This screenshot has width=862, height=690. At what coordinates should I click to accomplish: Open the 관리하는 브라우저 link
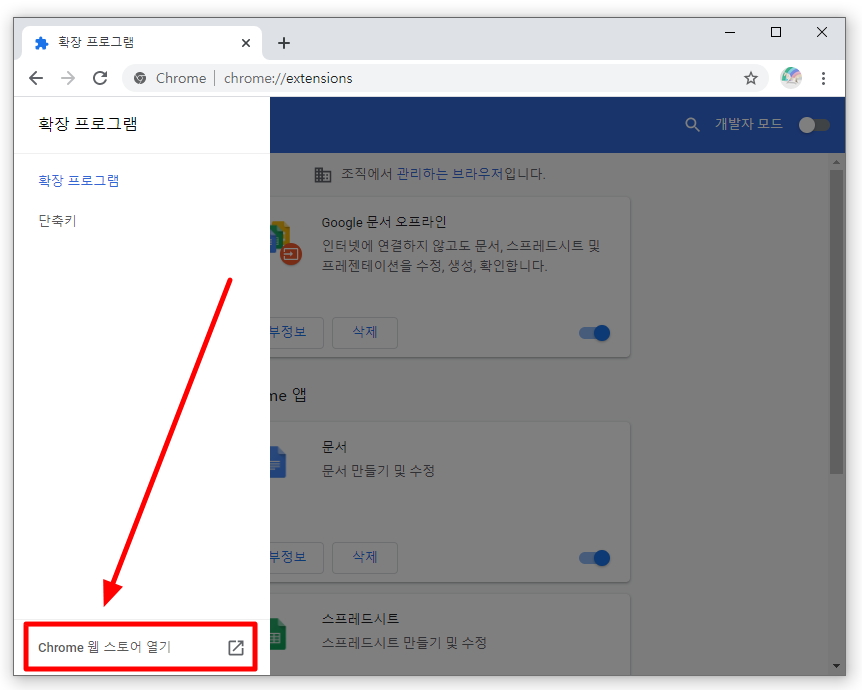pyautogui.click(x=450, y=174)
